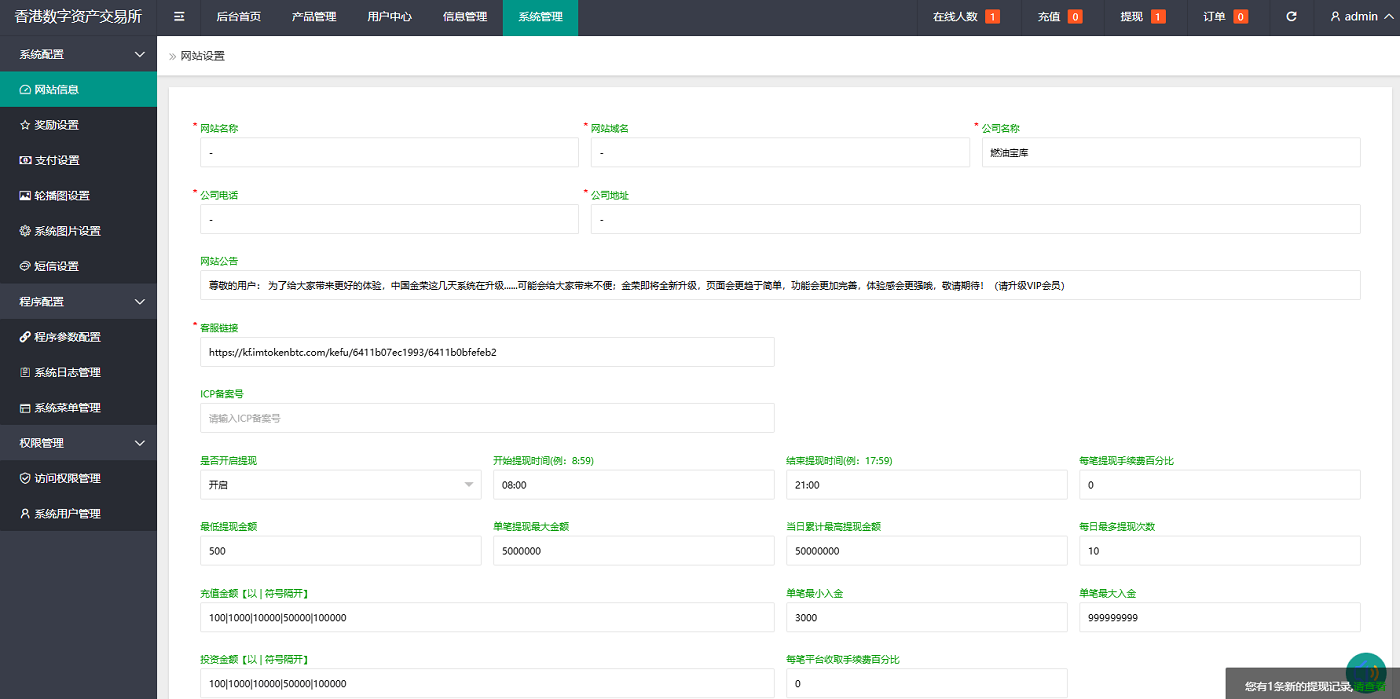Open 奖励设置 with the star icon

56,125
